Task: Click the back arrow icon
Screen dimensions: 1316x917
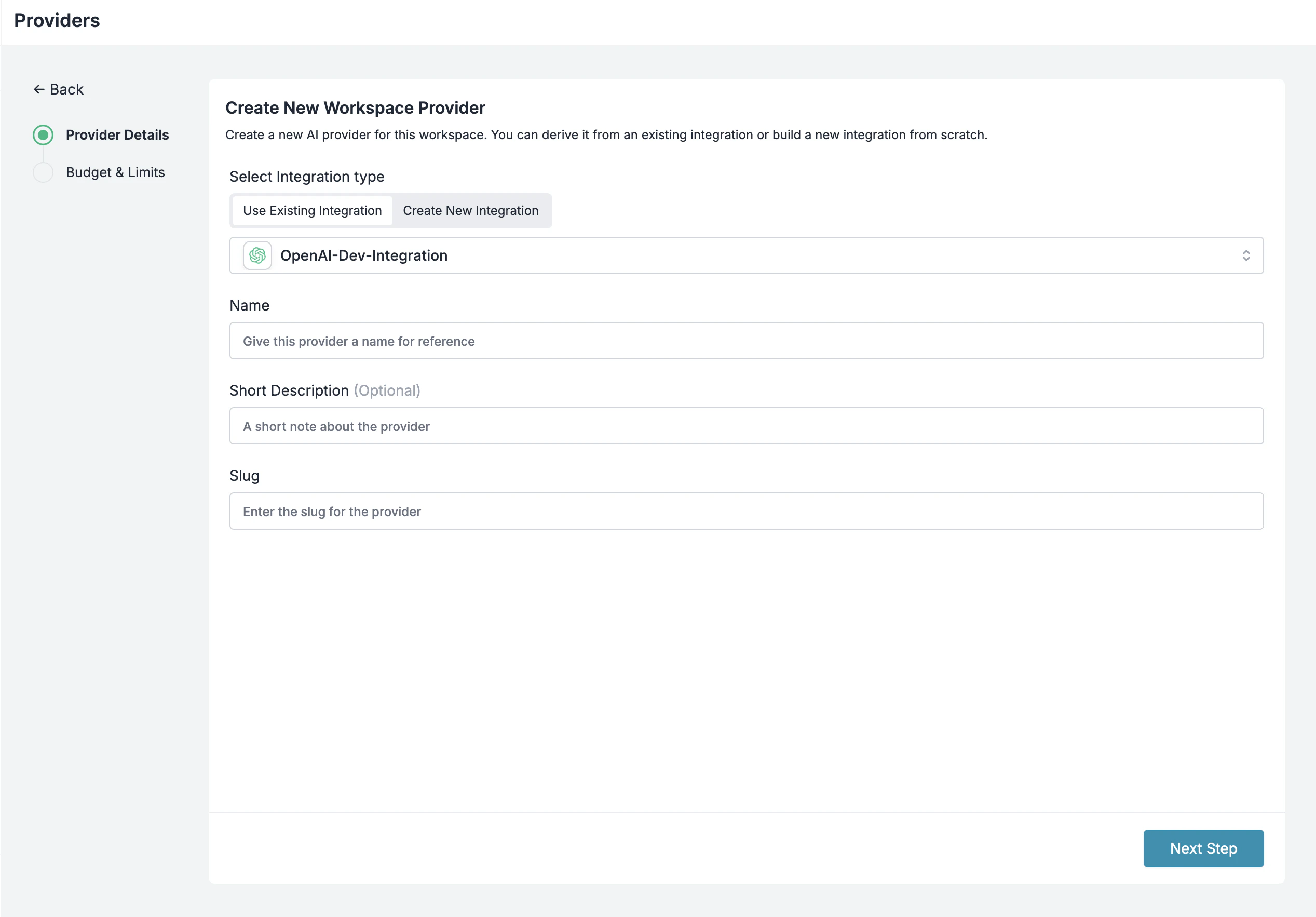Action: (39, 89)
